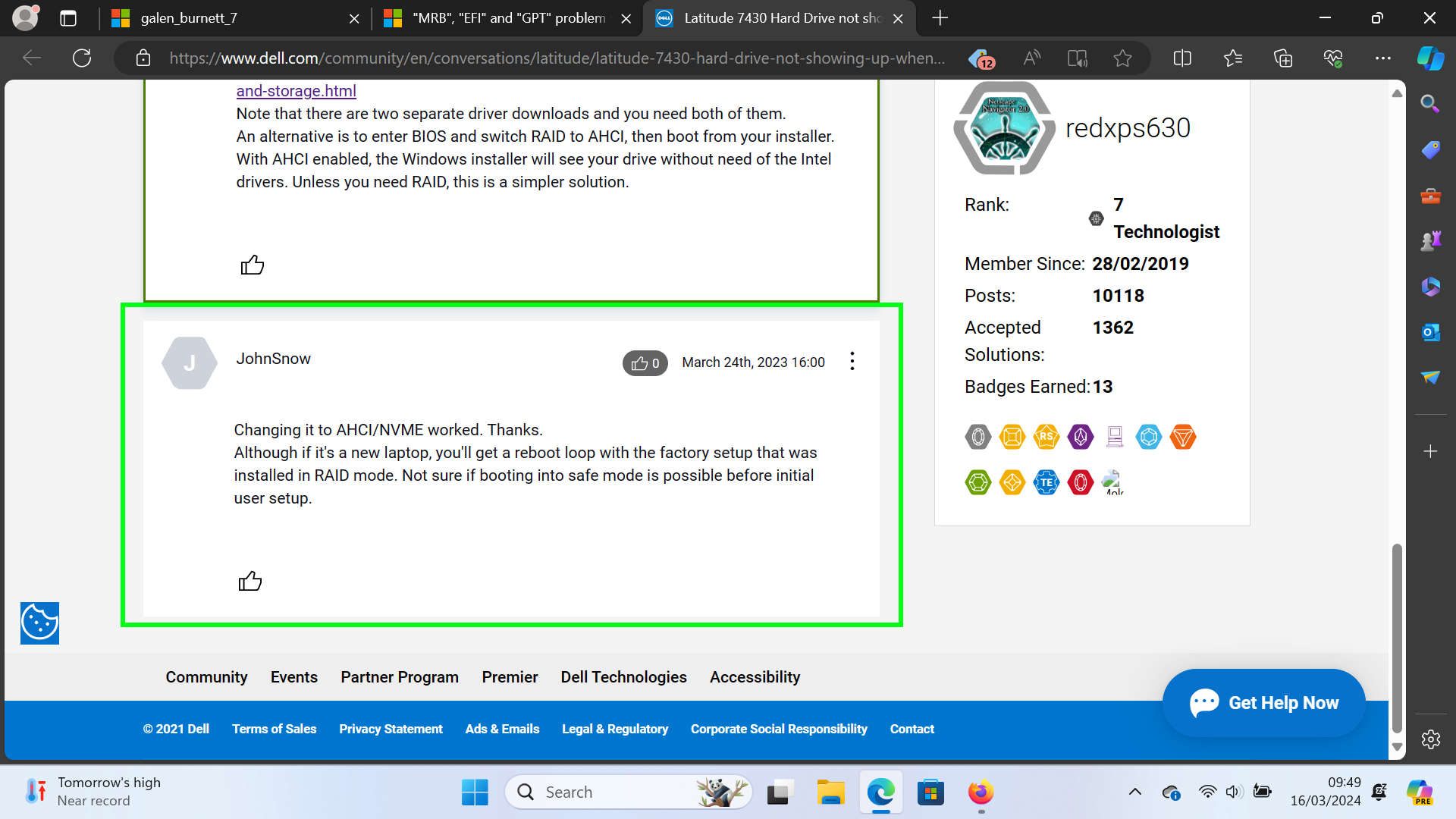Viewport: 1456px width, 819px height.
Task: Open the shopping tag icon in the sidebar
Action: 1430,149
